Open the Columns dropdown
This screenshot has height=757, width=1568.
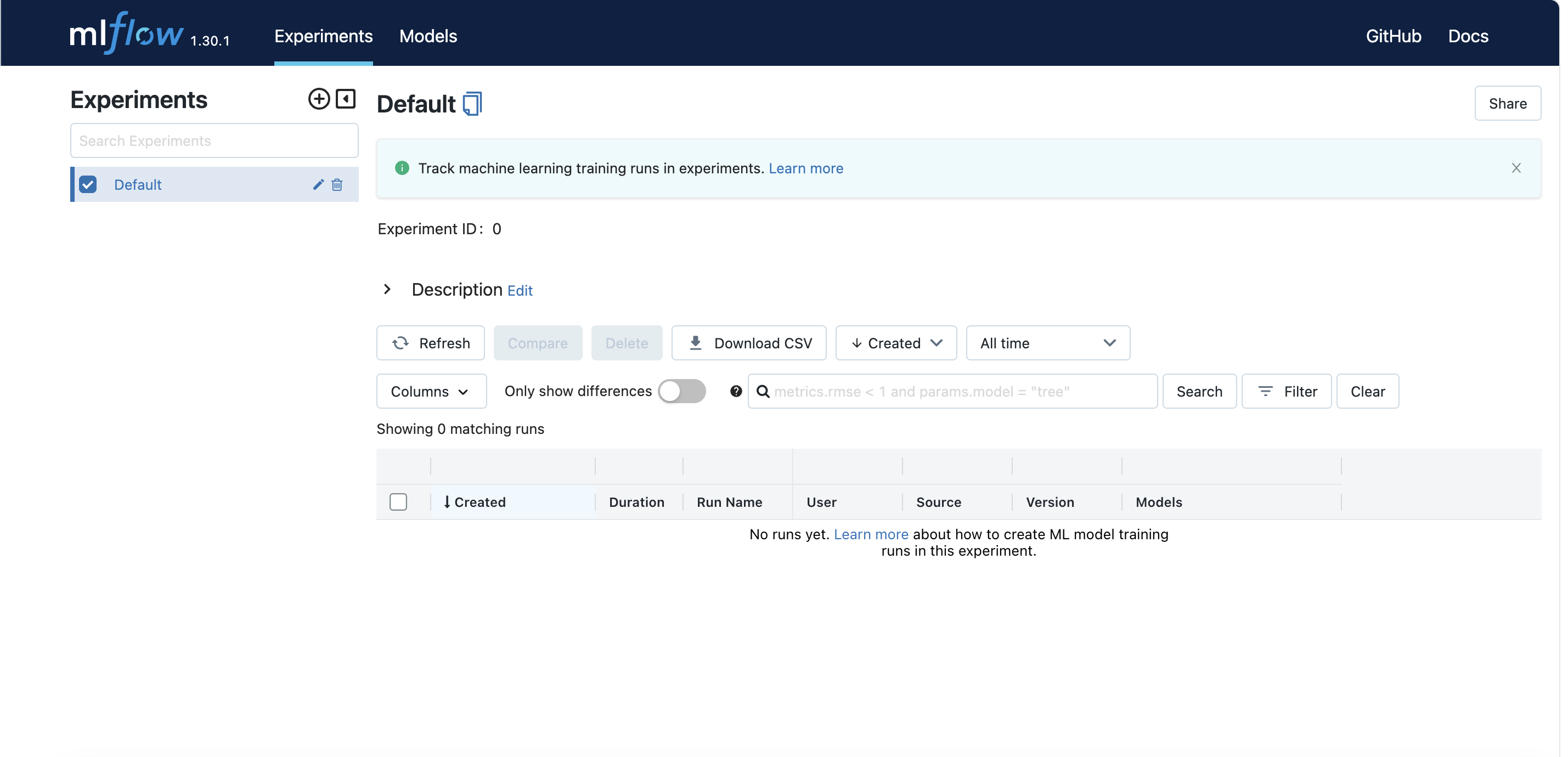coord(431,391)
